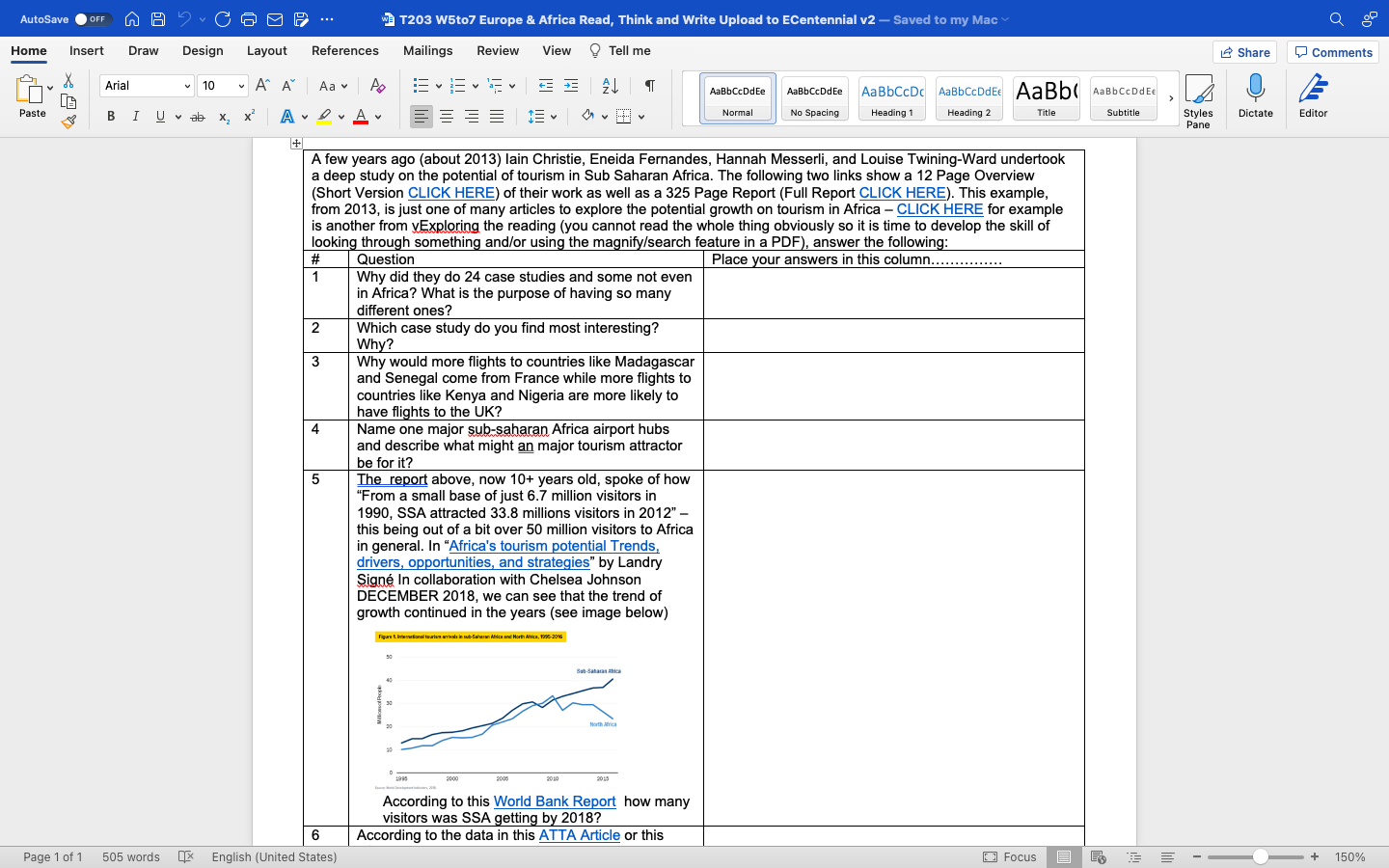Clear all formatting eraser icon
Screen dimensions: 1389x868
click(378, 86)
